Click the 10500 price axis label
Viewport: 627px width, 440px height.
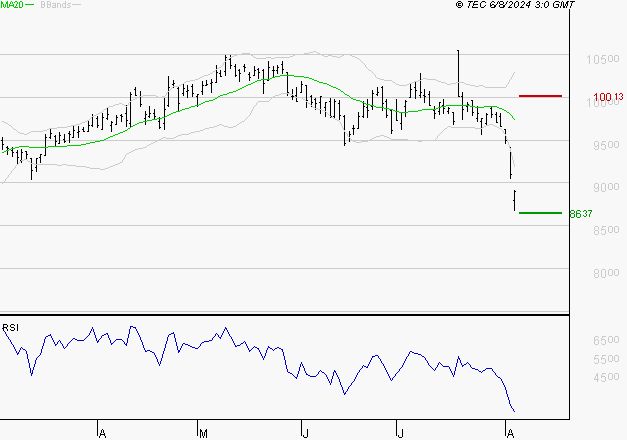tap(603, 60)
